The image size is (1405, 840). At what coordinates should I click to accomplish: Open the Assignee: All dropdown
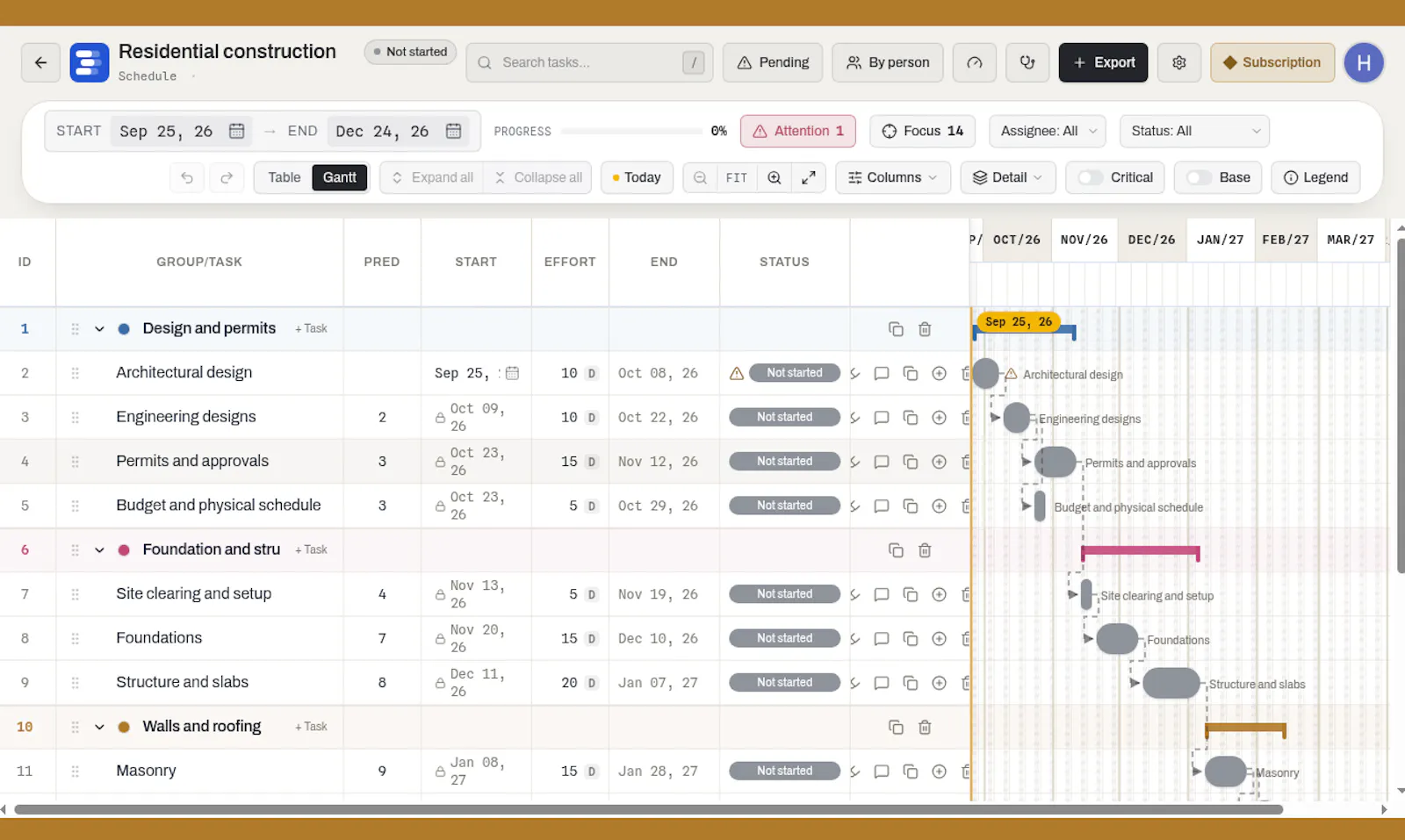click(1048, 131)
